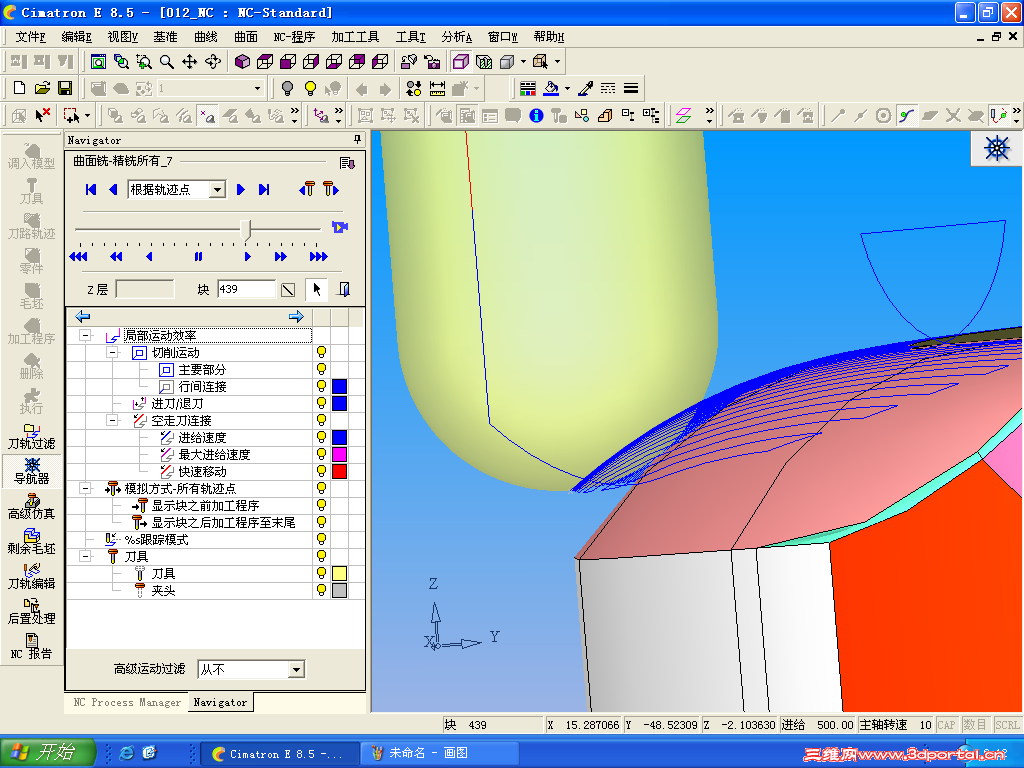Toggle light bulb for 夹头 row
The width and height of the screenshot is (1024, 768).
click(x=321, y=590)
